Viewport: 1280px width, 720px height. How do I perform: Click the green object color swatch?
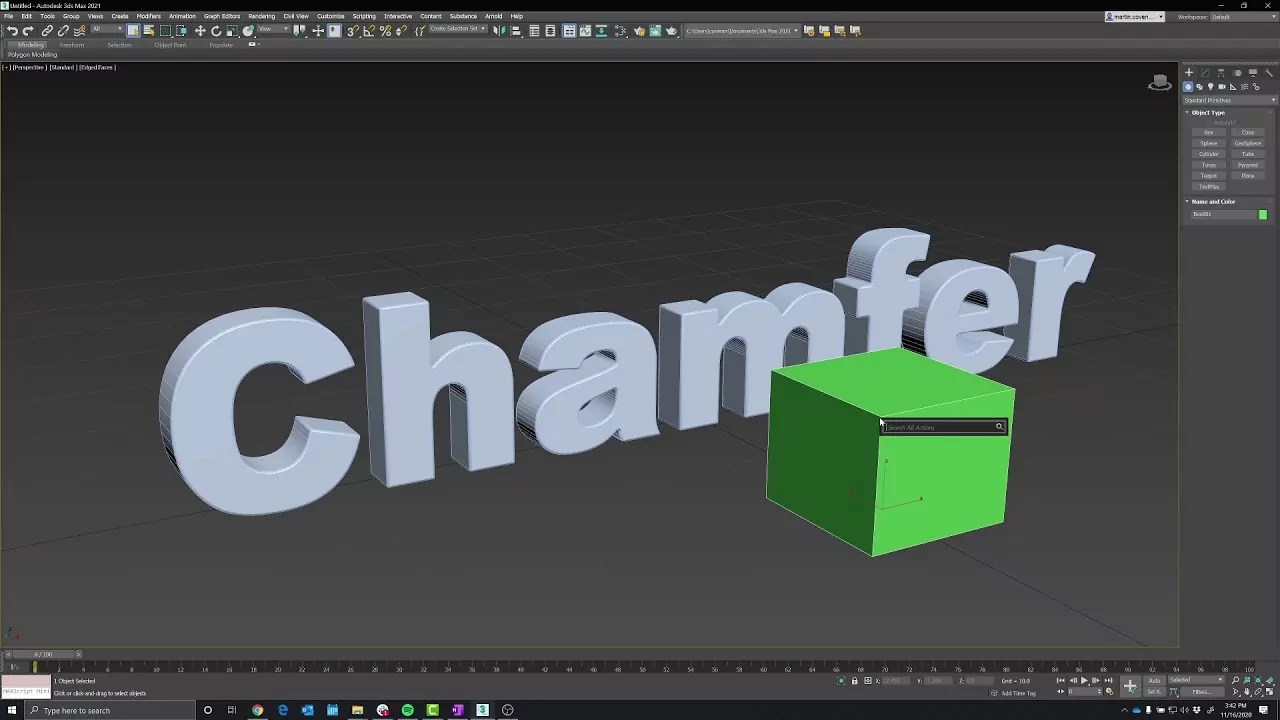point(1263,214)
